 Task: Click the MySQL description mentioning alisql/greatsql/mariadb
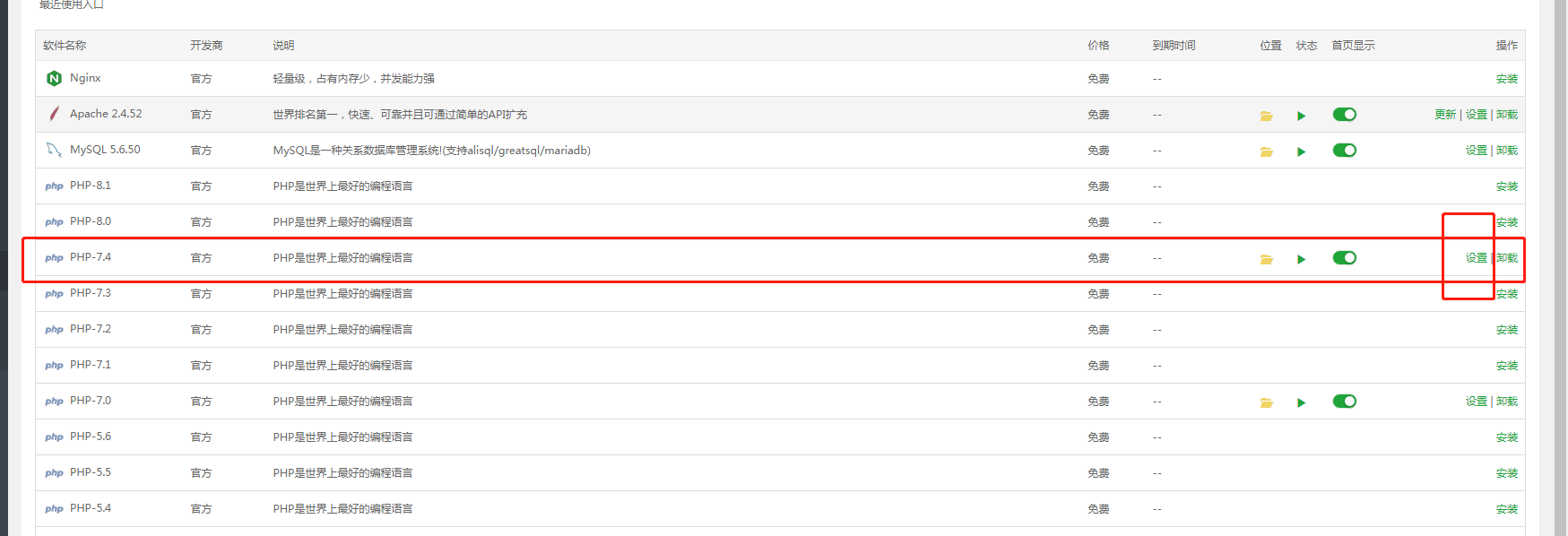pyautogui.click(x=431, y=151)
